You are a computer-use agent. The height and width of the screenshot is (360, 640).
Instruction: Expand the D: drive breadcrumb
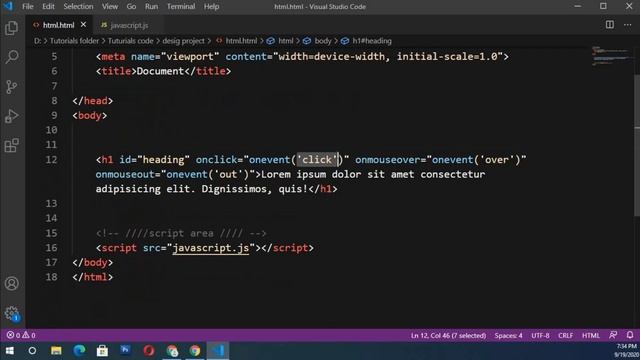pyautogui.click(x=37, y=41)
